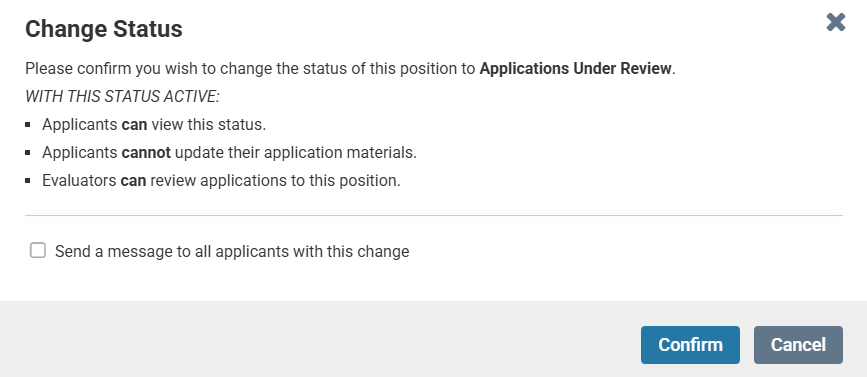The image size is (867, 377).
Task: Click the 'WITH THIS STATUS ACTIVE:' italic line
Action: (122, 97)
